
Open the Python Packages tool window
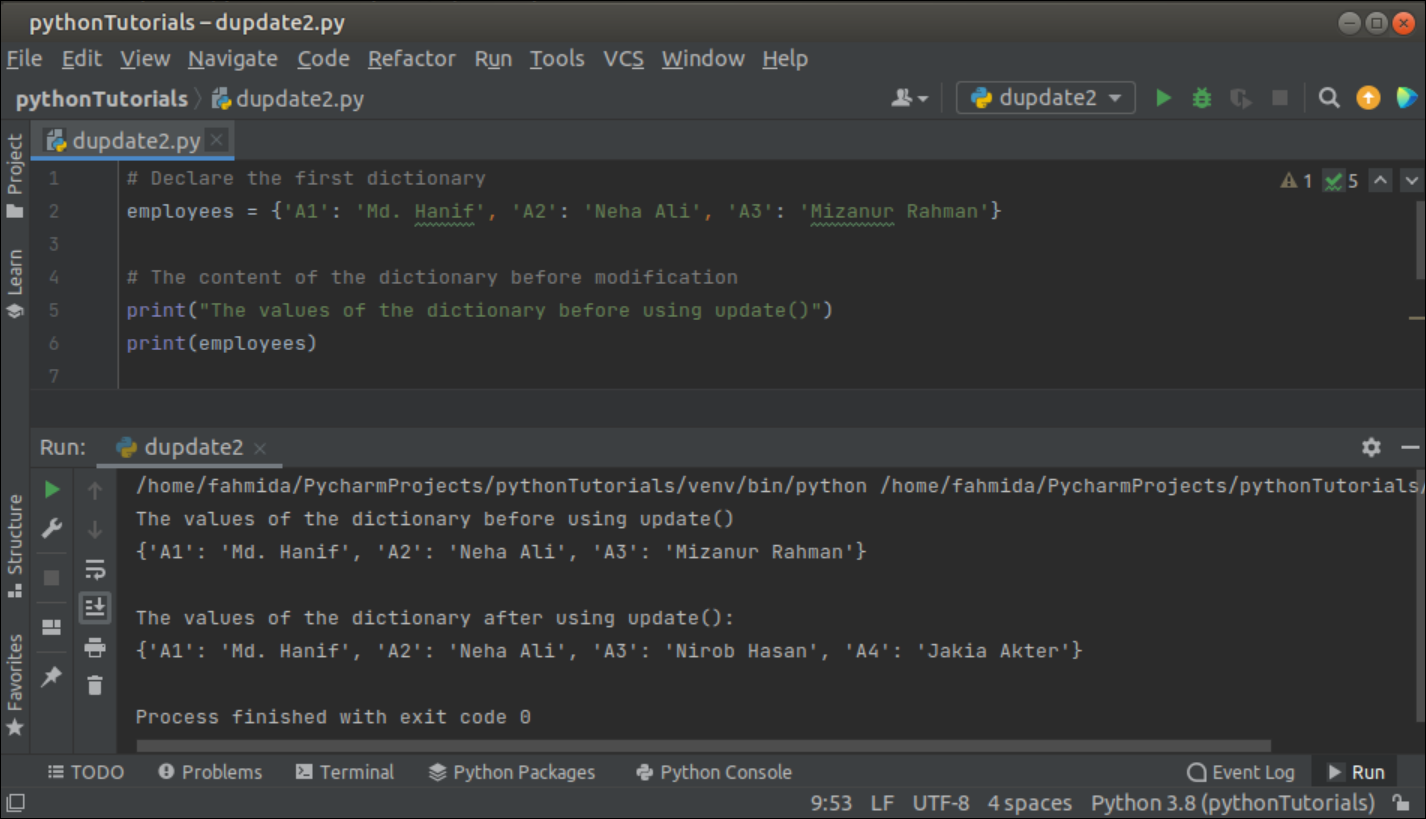pos(512,771)
